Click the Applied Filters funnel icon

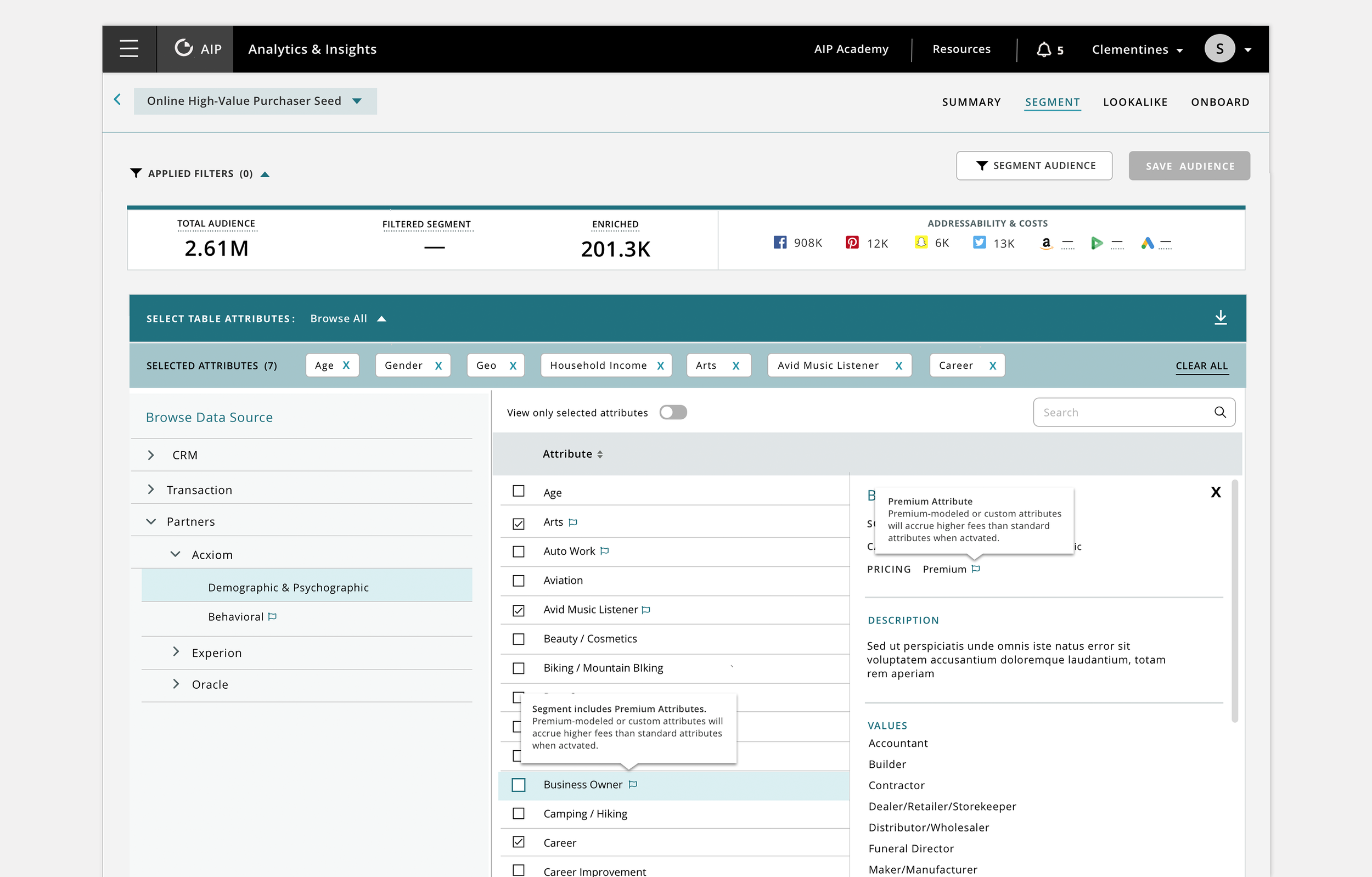136,173
